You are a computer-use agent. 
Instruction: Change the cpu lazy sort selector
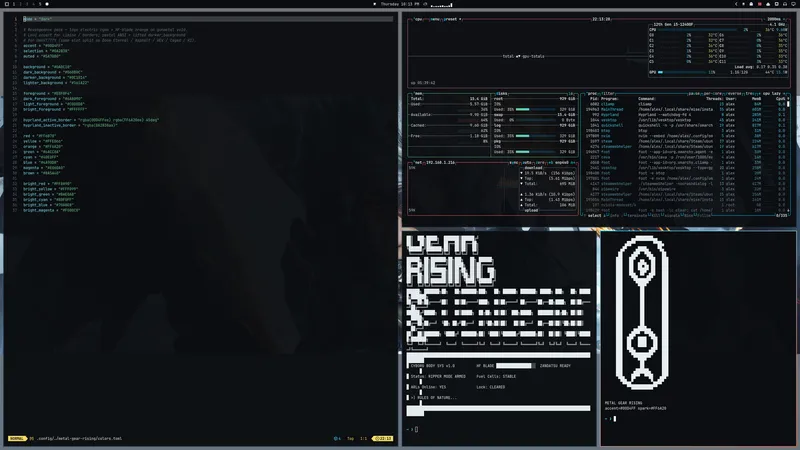[x=773, y=94]
